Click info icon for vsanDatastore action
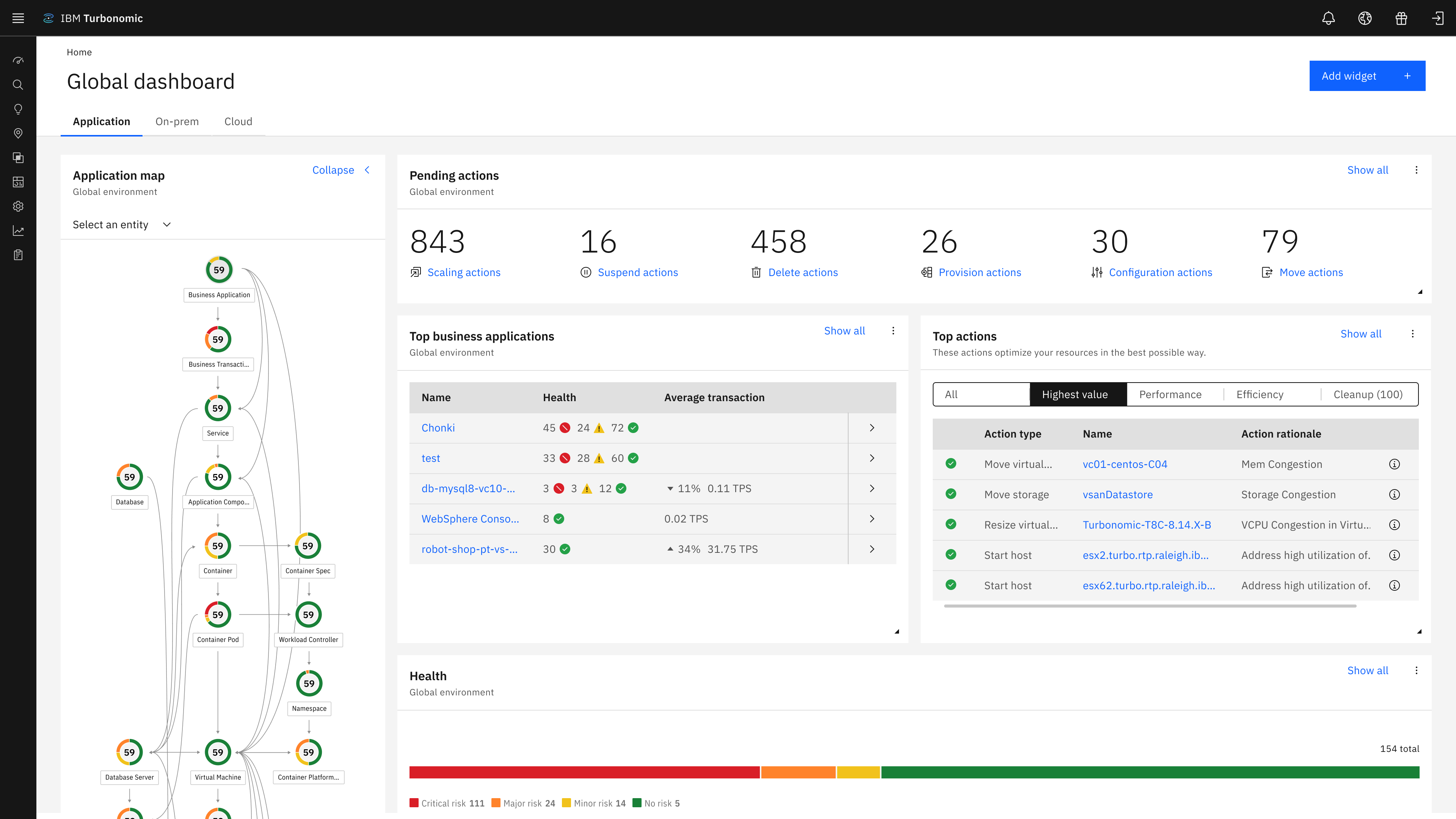The height and width of the screenshot is (819, 1456). tap(1395, 494)
